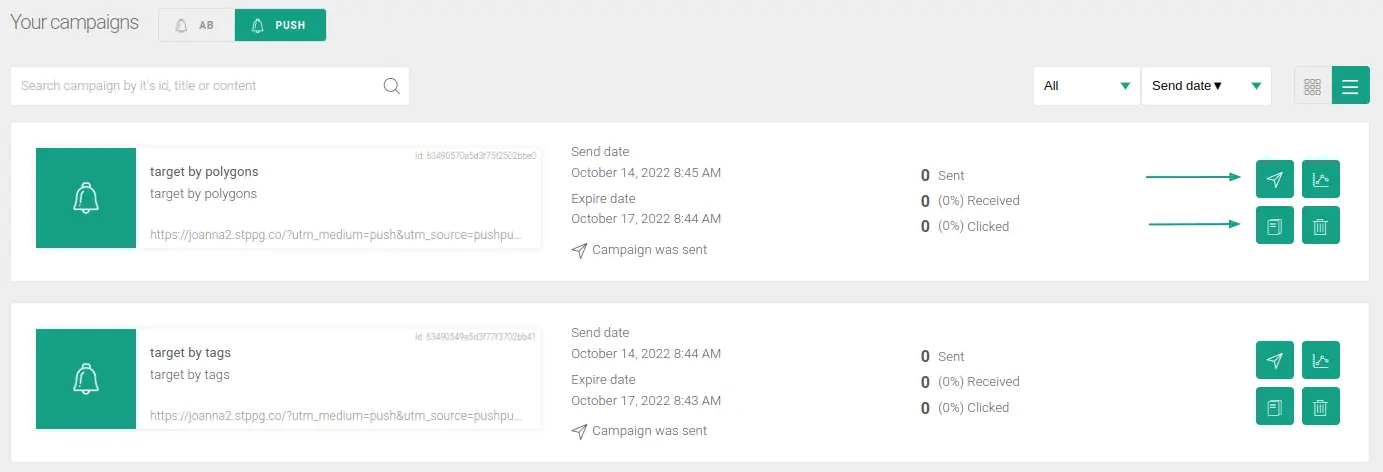Open the 'target by polygons' campaign title
Image resolution: width=1383 pixels, height=472 pixels.
point(204,171)
